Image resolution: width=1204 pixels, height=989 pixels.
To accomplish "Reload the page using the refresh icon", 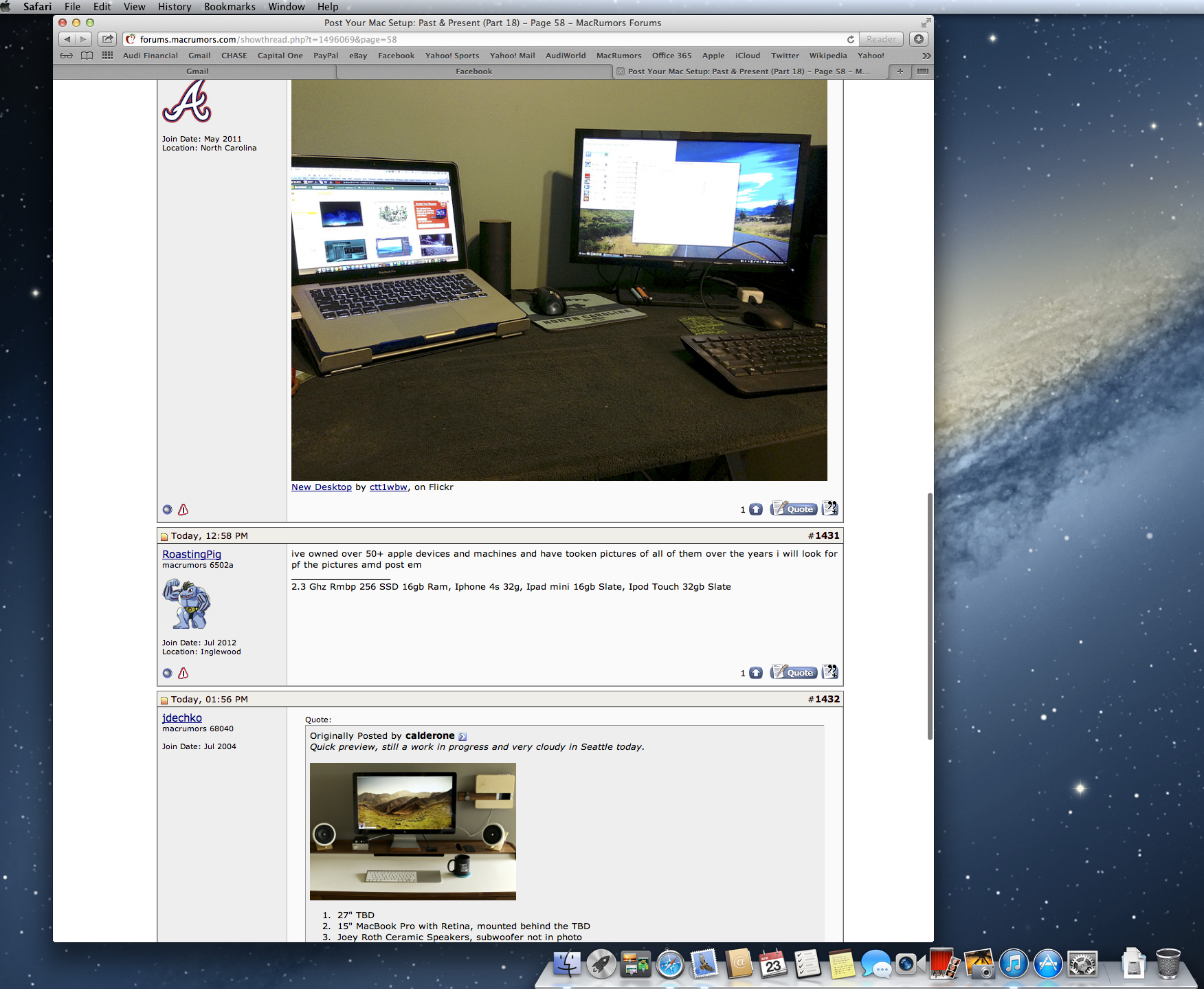I will [851, 39].
